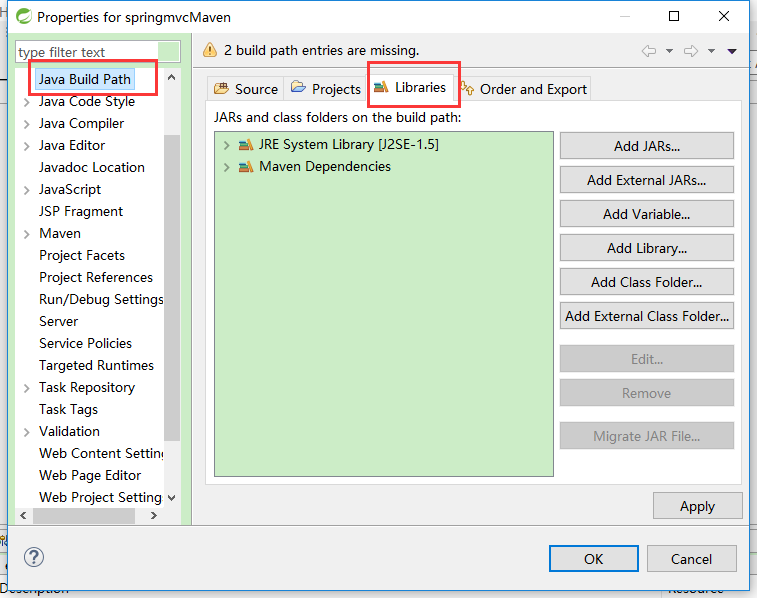757x598 pixels.
Task: Click the Spring leaf icon in title bar
Action: 24,16
